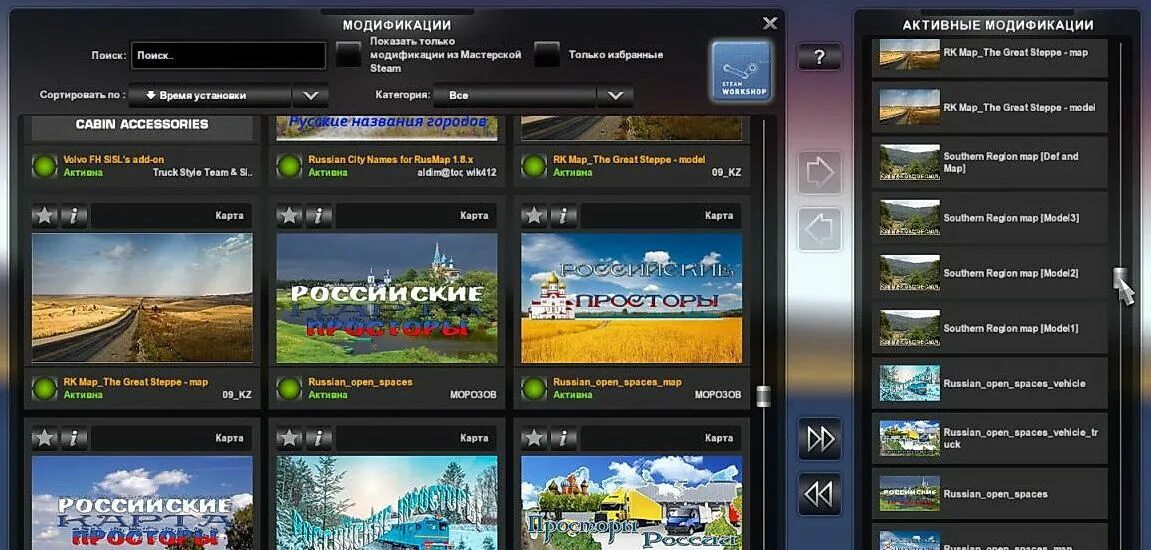Star the bottom-row card with Российские Карта image
The width and height of the screenshot is (1151, 550).
(x=45, y=438)
